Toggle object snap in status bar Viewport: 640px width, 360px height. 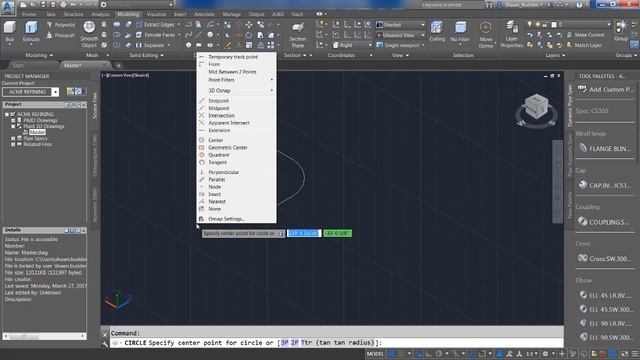coord(482,353)
